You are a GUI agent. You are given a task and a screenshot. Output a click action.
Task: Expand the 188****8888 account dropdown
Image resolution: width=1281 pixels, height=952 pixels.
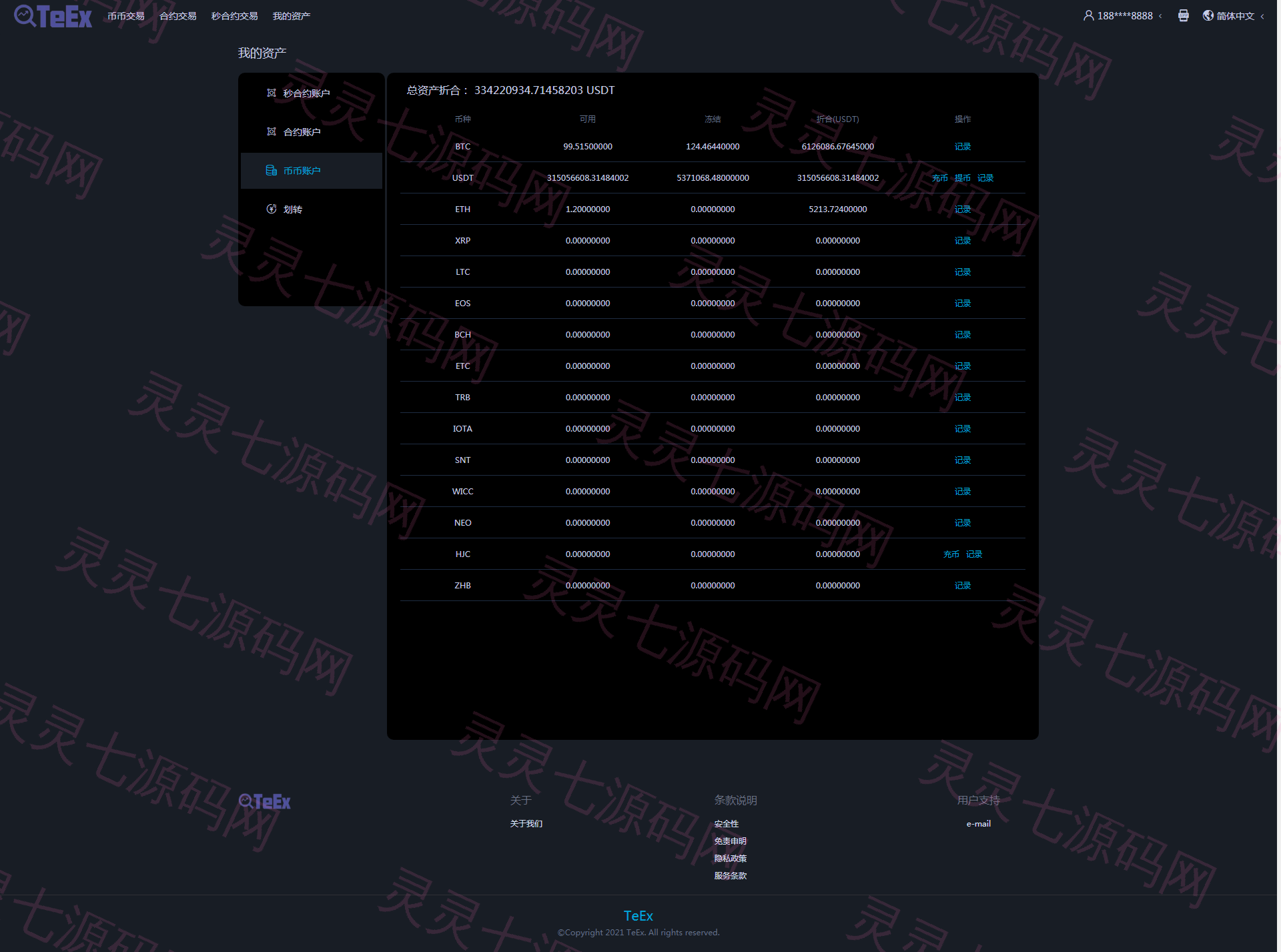[1124, 16]
